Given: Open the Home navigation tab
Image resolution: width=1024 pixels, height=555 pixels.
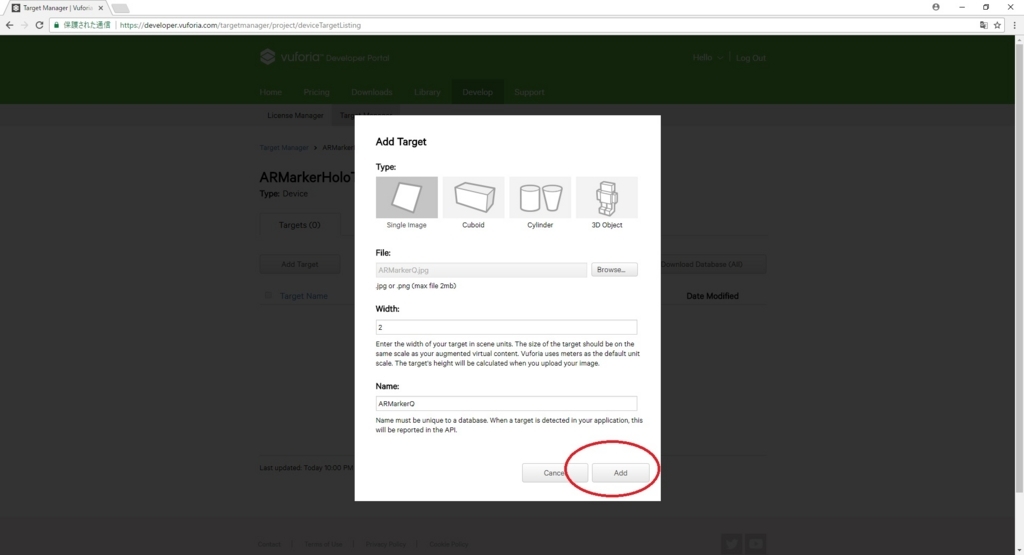Looking at the screenshot, I should coord(270,92).
